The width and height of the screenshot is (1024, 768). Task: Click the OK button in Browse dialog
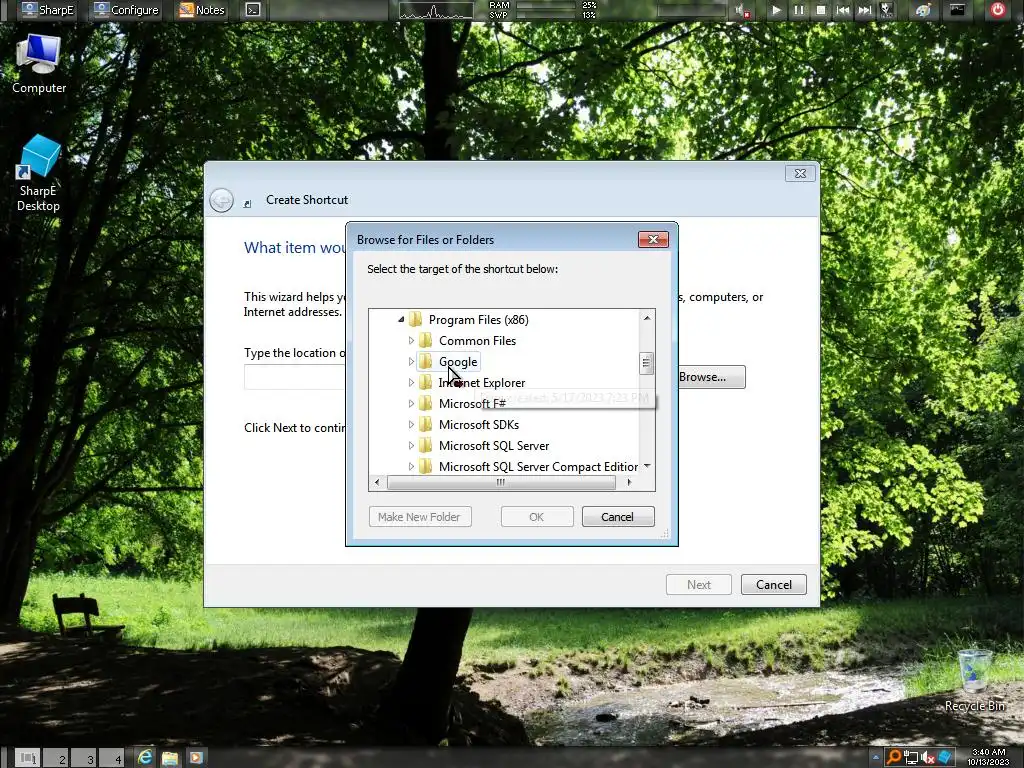tap(537, 517)
